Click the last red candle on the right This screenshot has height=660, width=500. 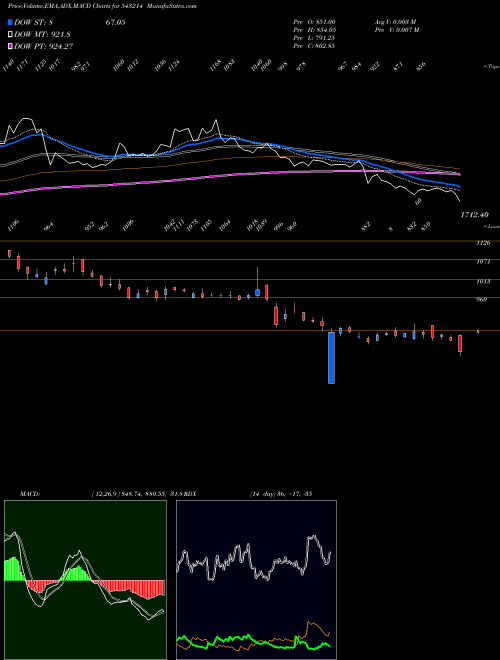(460, 344)
